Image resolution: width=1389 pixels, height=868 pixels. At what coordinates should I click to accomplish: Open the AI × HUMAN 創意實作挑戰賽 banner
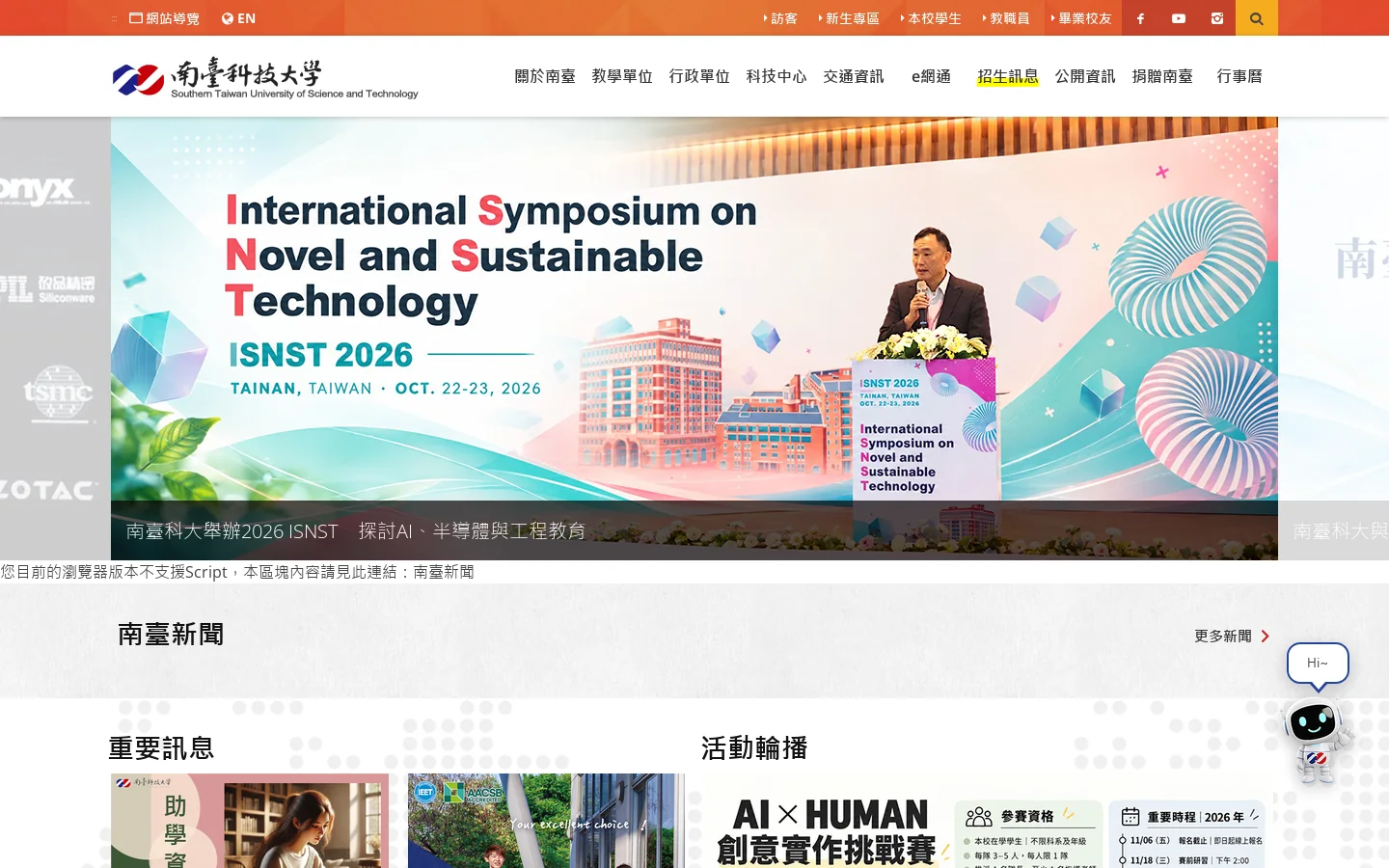click(x=987, y=821)
